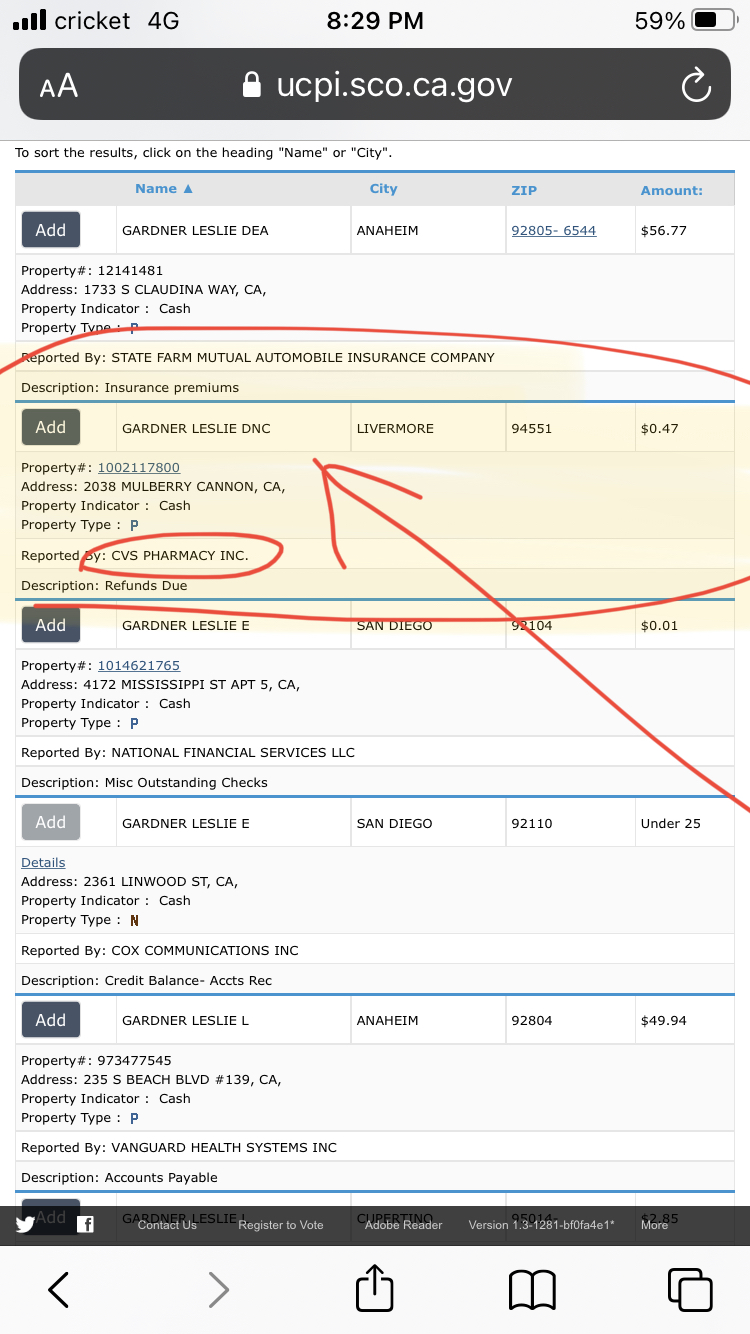The width and height of the screenshot is (750, 1334).
Task: Tap the Safari back arrow
Action: coord(59,1290)
